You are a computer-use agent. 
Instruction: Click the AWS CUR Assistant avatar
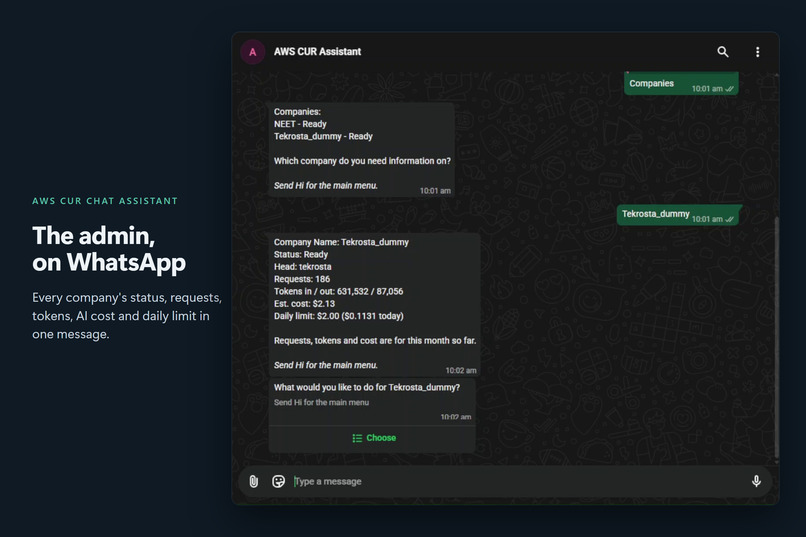(252, 52)
